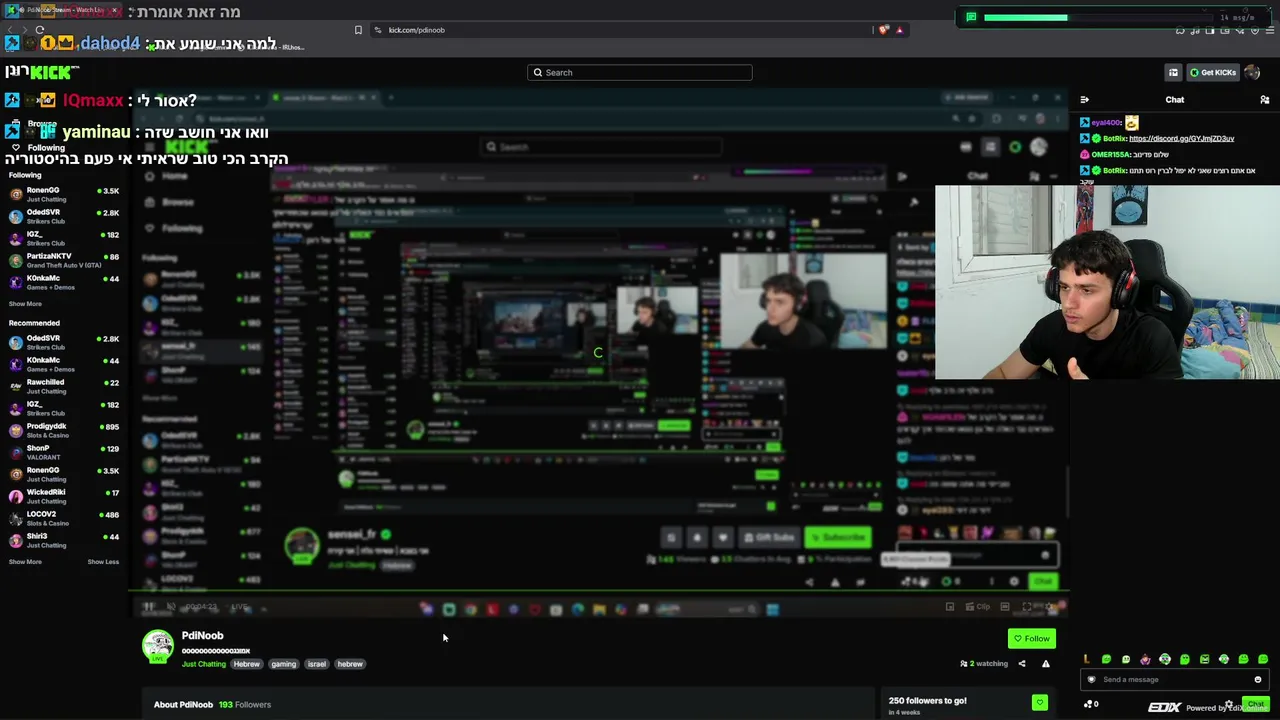This screenshot has height=720, width=1280.
Task: Open chat settings gear icon
Action: click(1229, 704)
